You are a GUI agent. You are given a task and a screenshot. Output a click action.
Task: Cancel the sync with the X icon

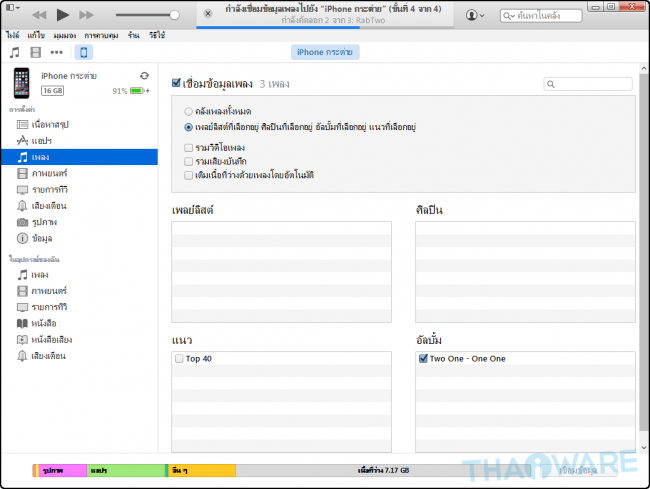pos(208,13)
